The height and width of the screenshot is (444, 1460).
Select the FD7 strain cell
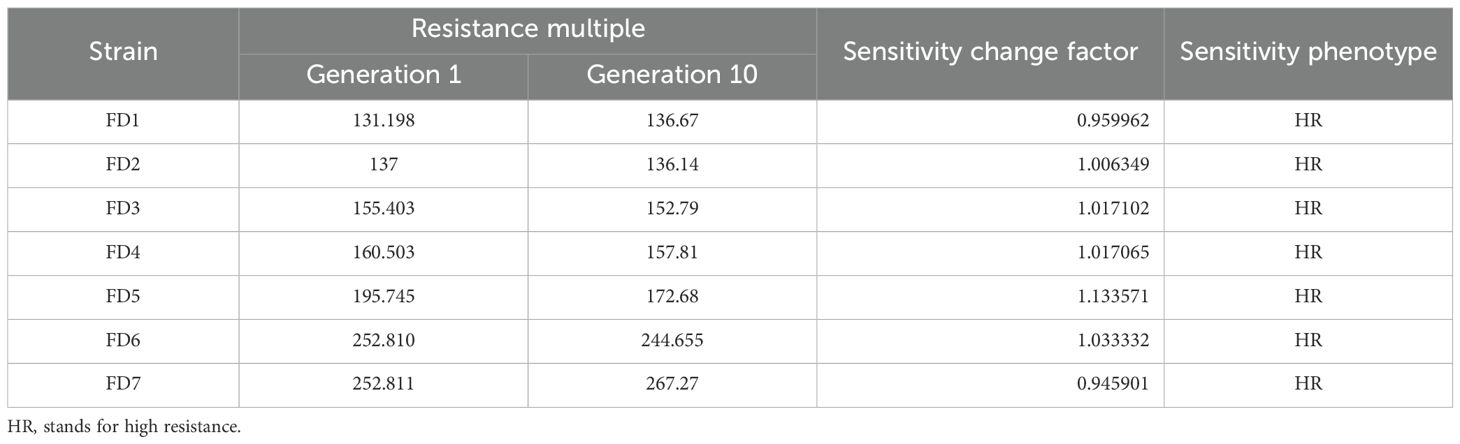[122, 385]
